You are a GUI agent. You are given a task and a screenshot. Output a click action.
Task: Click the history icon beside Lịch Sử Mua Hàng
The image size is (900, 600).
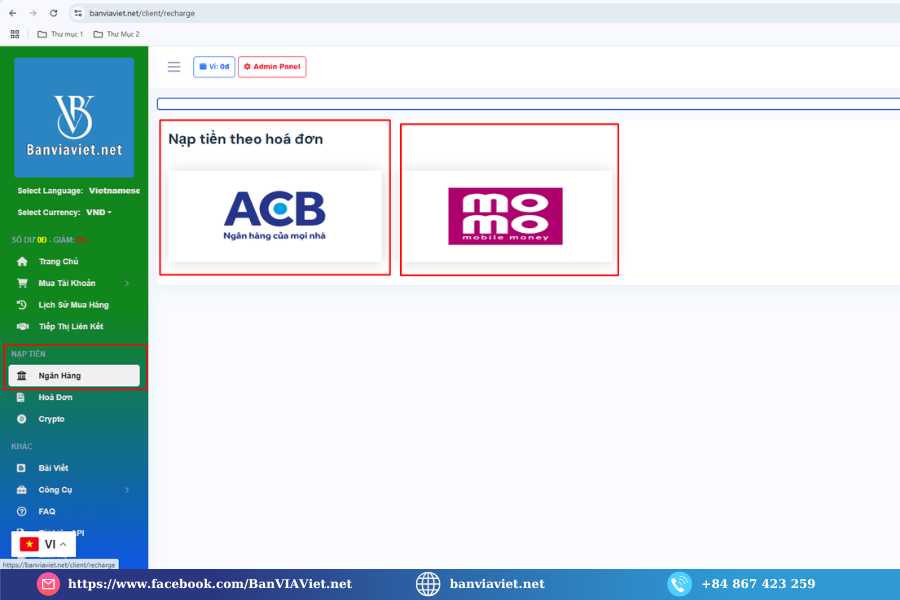coord(22,305)
